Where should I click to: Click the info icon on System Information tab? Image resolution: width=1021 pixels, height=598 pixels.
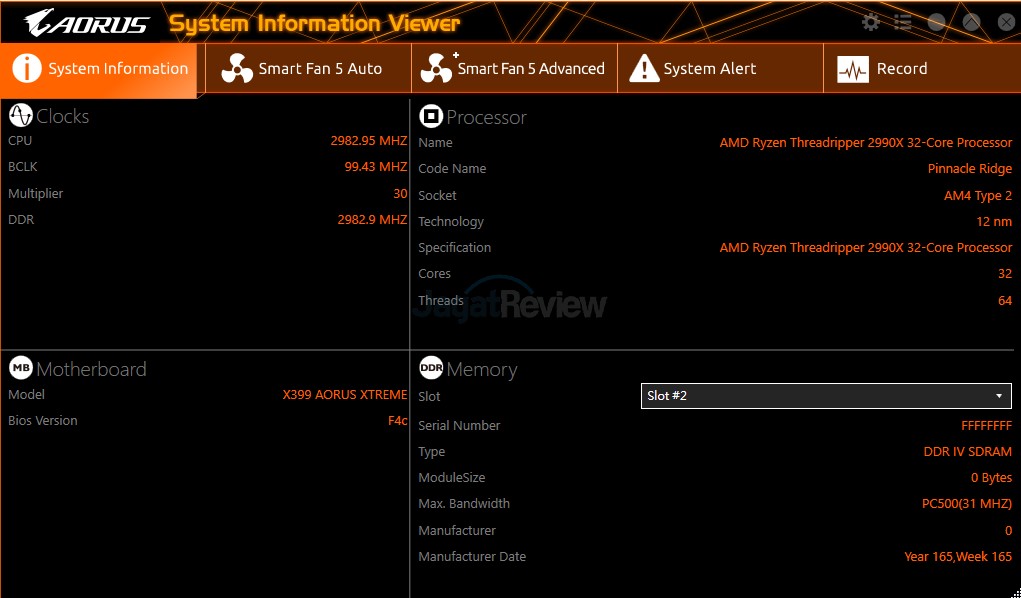pos(26,69)
